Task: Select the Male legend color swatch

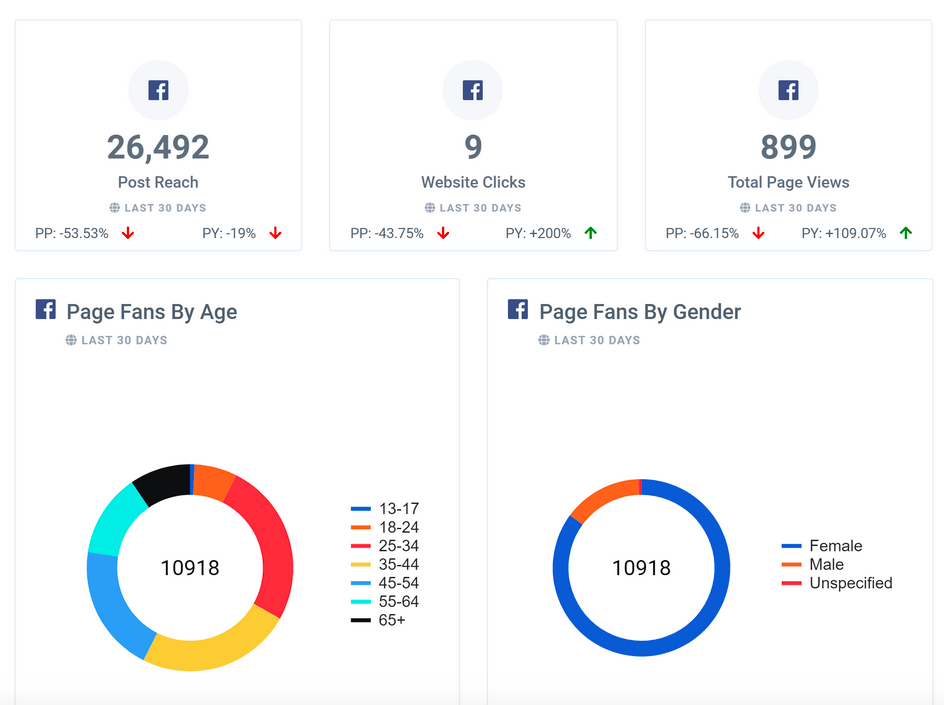Action: 792,565
